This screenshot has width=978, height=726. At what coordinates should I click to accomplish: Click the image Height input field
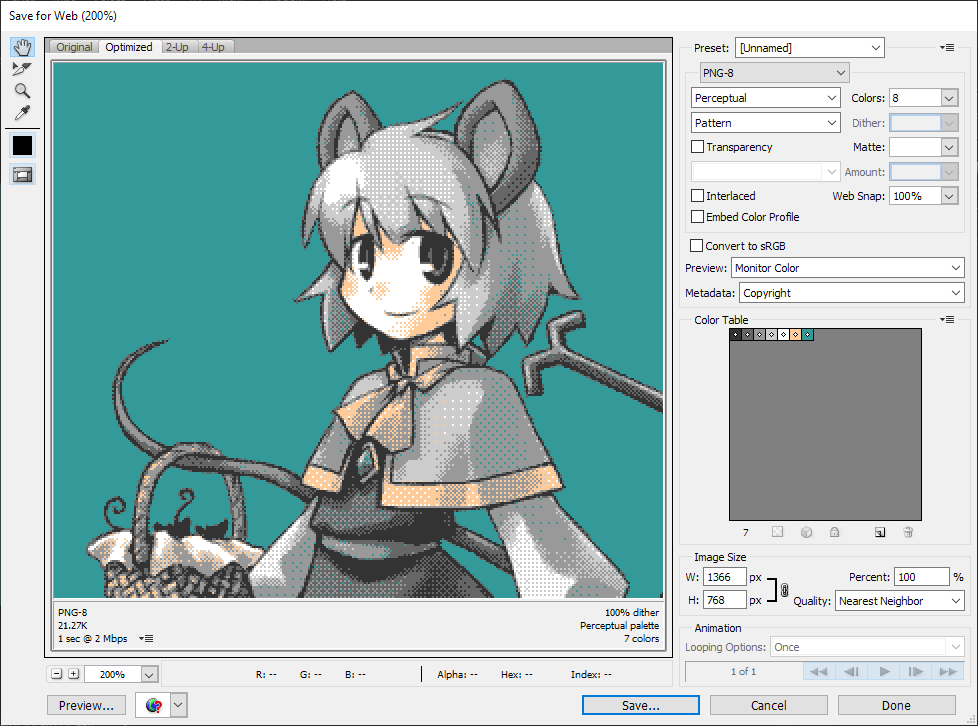725,600
